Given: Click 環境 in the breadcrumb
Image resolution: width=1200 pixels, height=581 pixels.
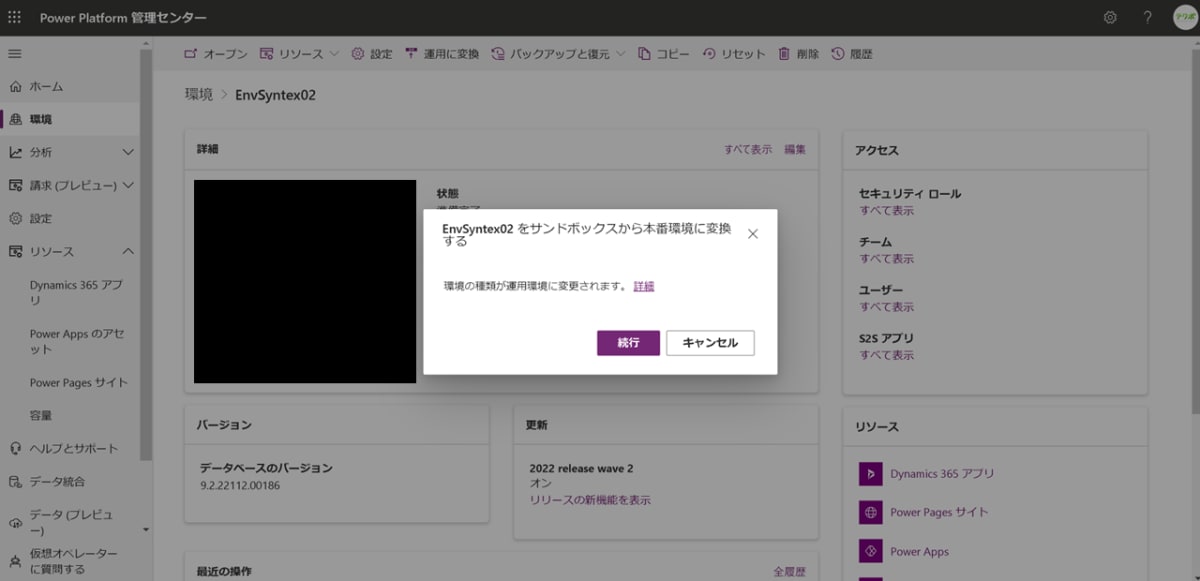Looking at the screenshot, I should pyautogui.click(x=199, y=94).
